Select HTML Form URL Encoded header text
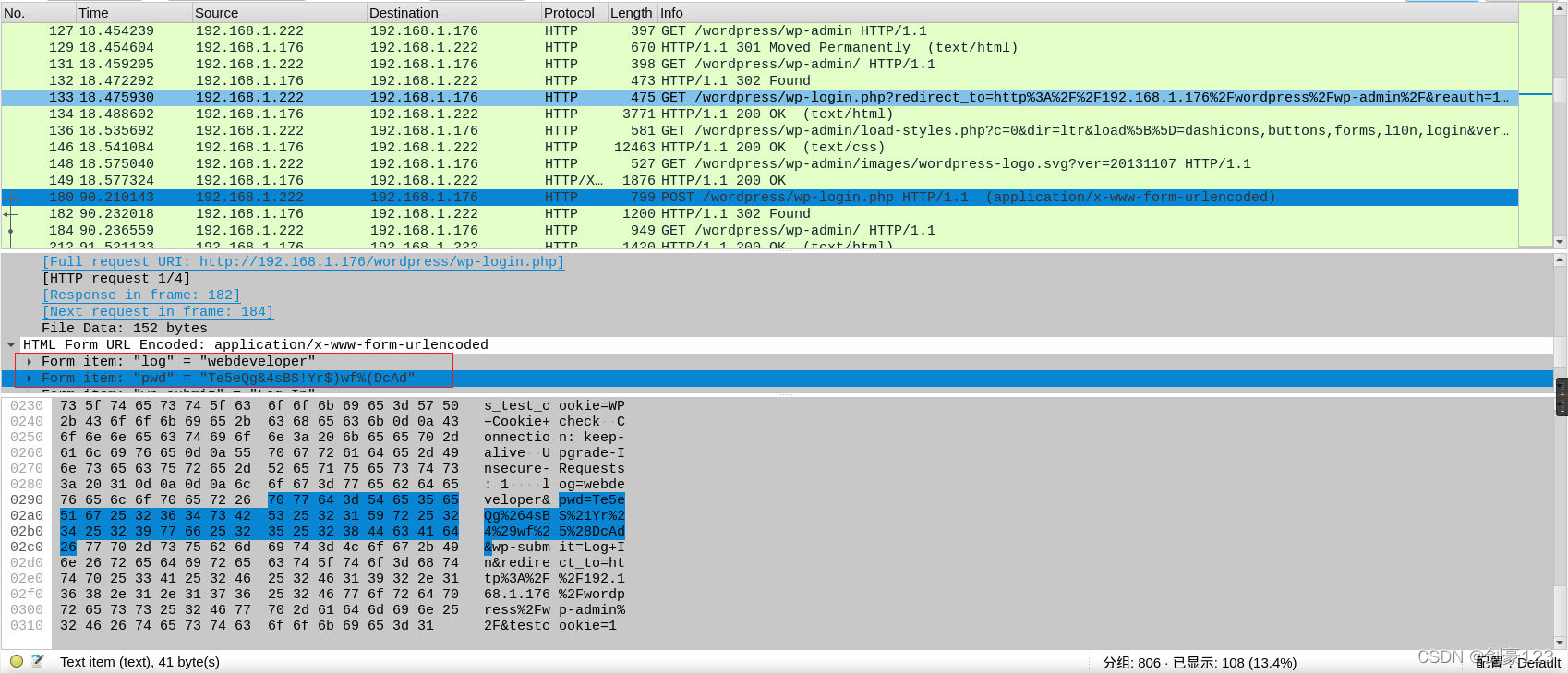The image size is (1568, 674). pyautogui.click(x=256, y=345)
